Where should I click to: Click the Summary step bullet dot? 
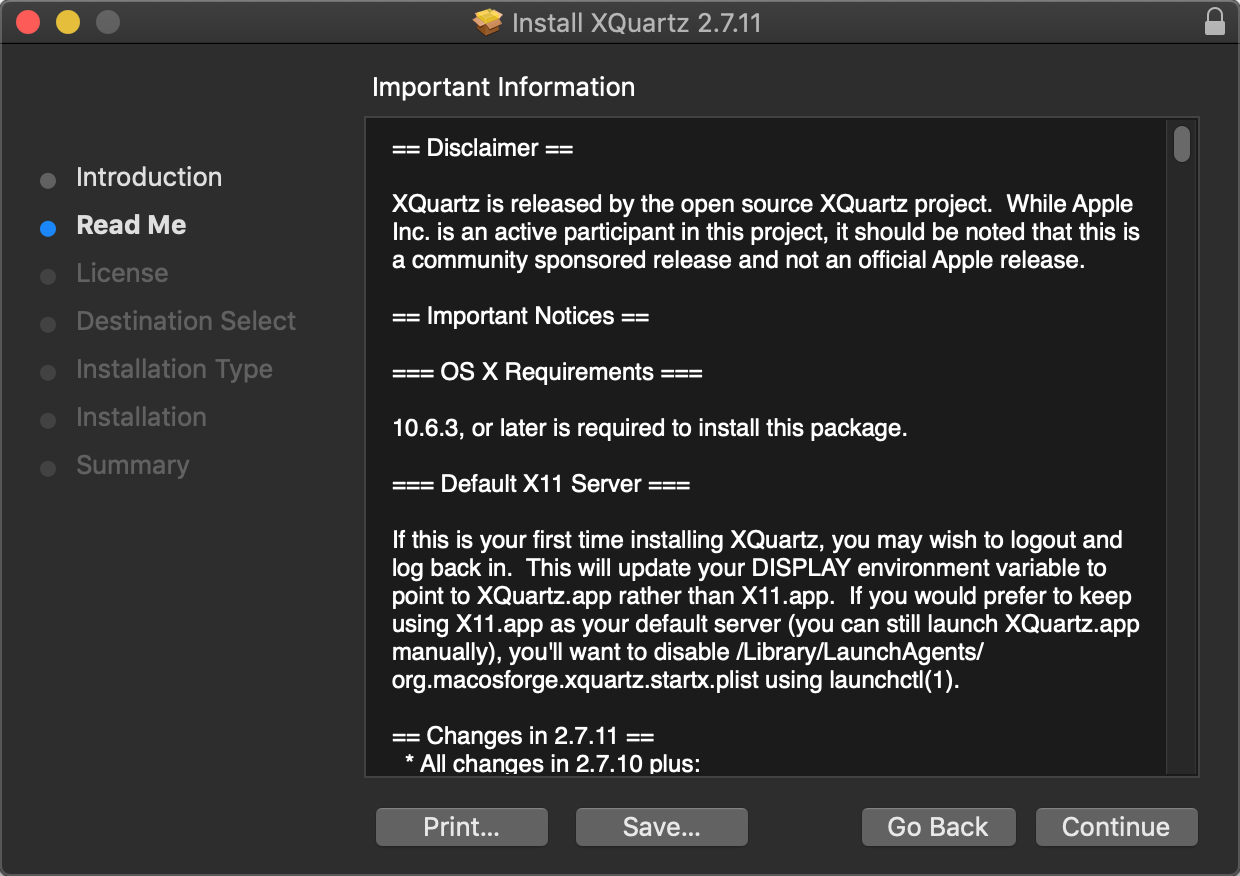click(48, 468)
